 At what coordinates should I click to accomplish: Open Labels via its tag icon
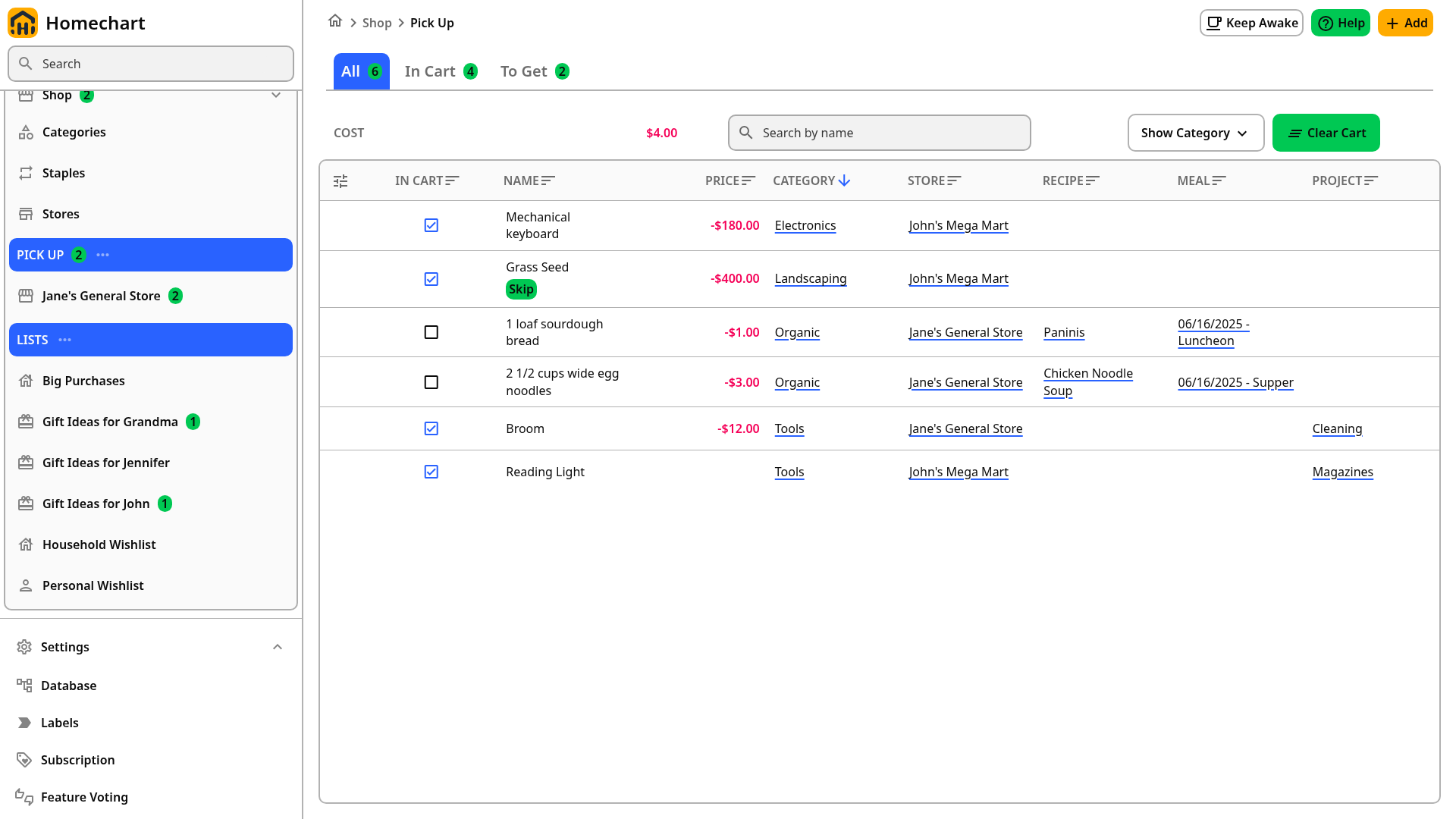click(24, 723)
